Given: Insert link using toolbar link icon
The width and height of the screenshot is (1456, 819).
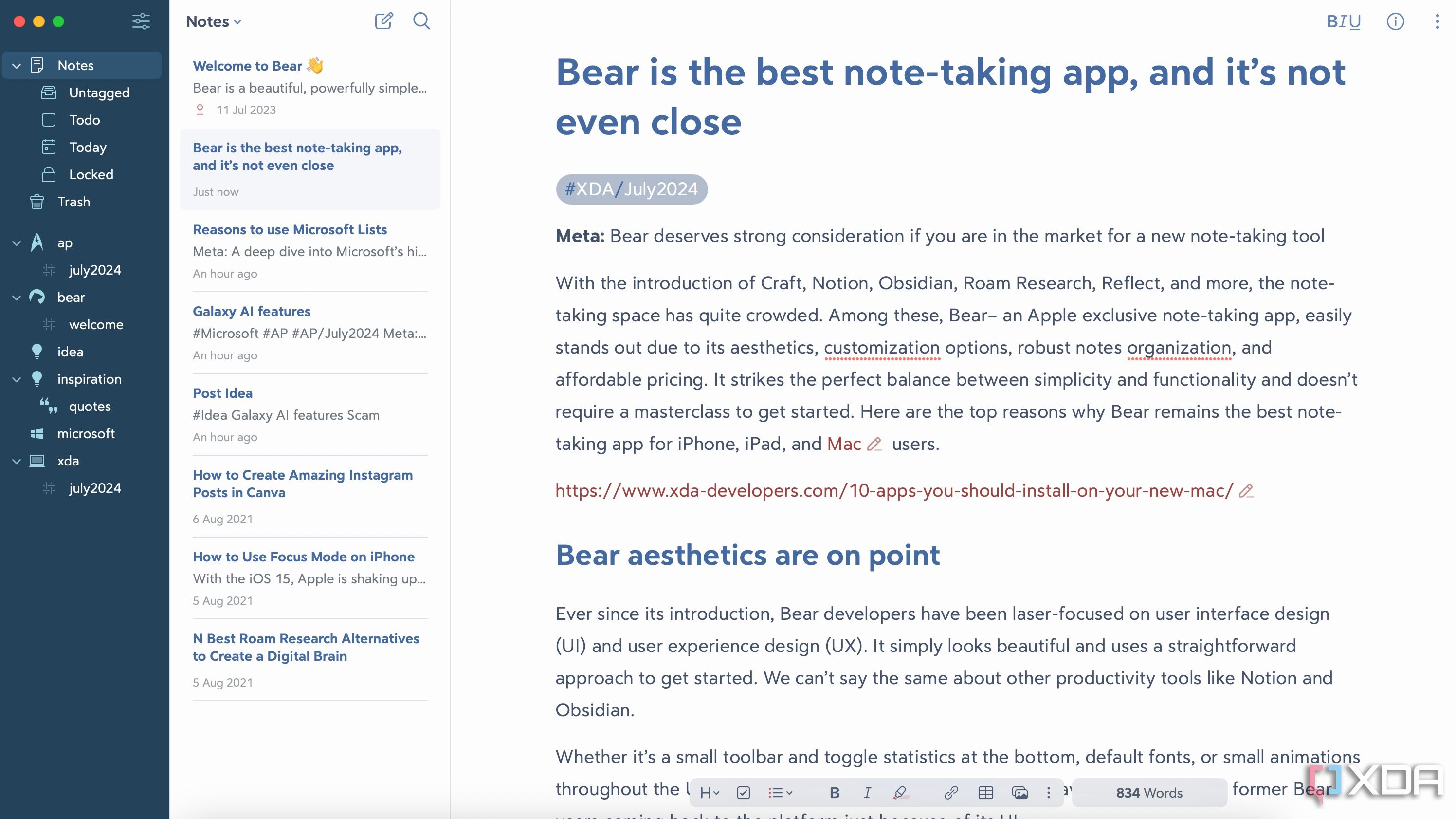Looking at the screenshot, I should (x=951, y=792).
